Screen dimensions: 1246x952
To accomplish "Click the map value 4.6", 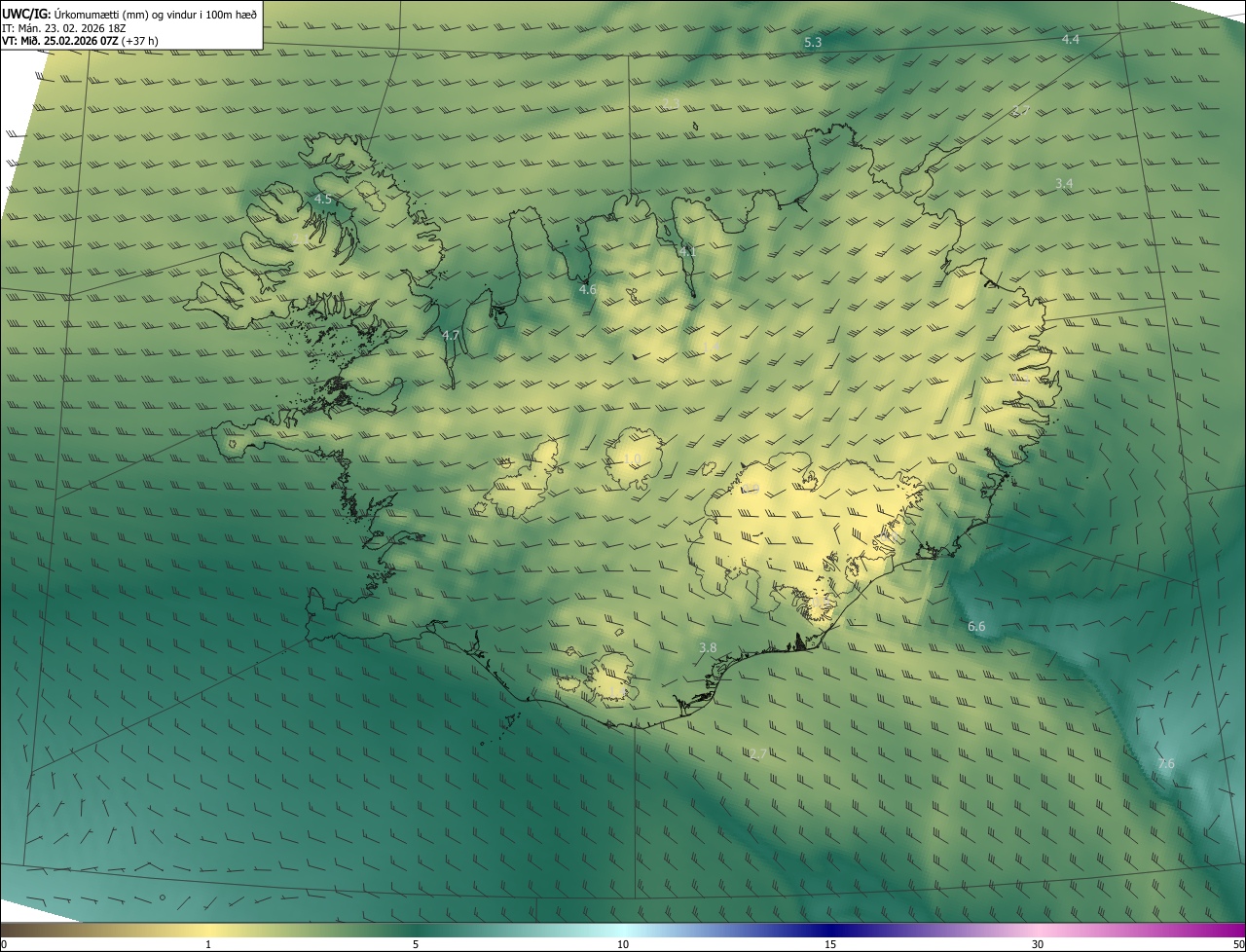I will point(587,290).
